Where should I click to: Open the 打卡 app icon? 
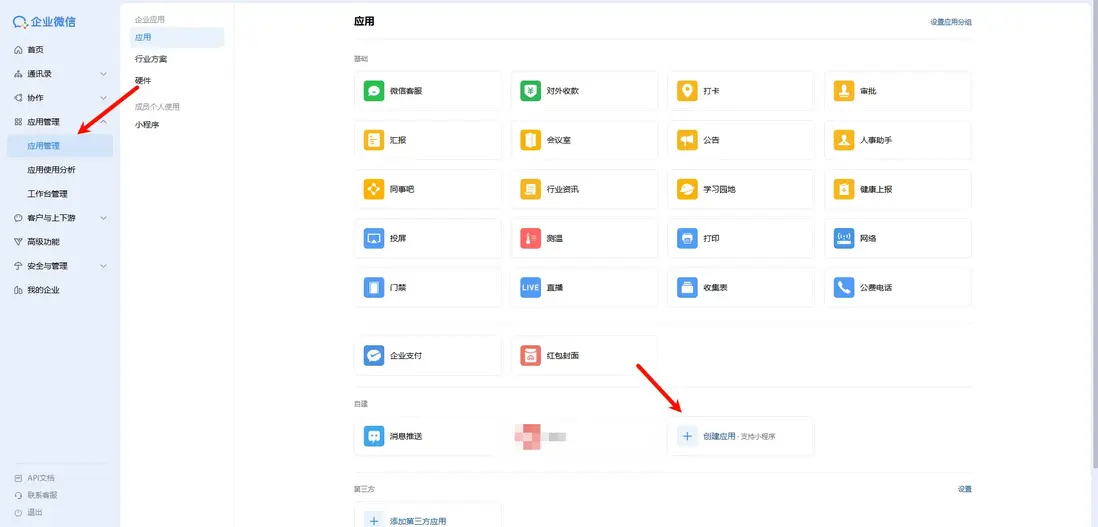tap(688, 91)
